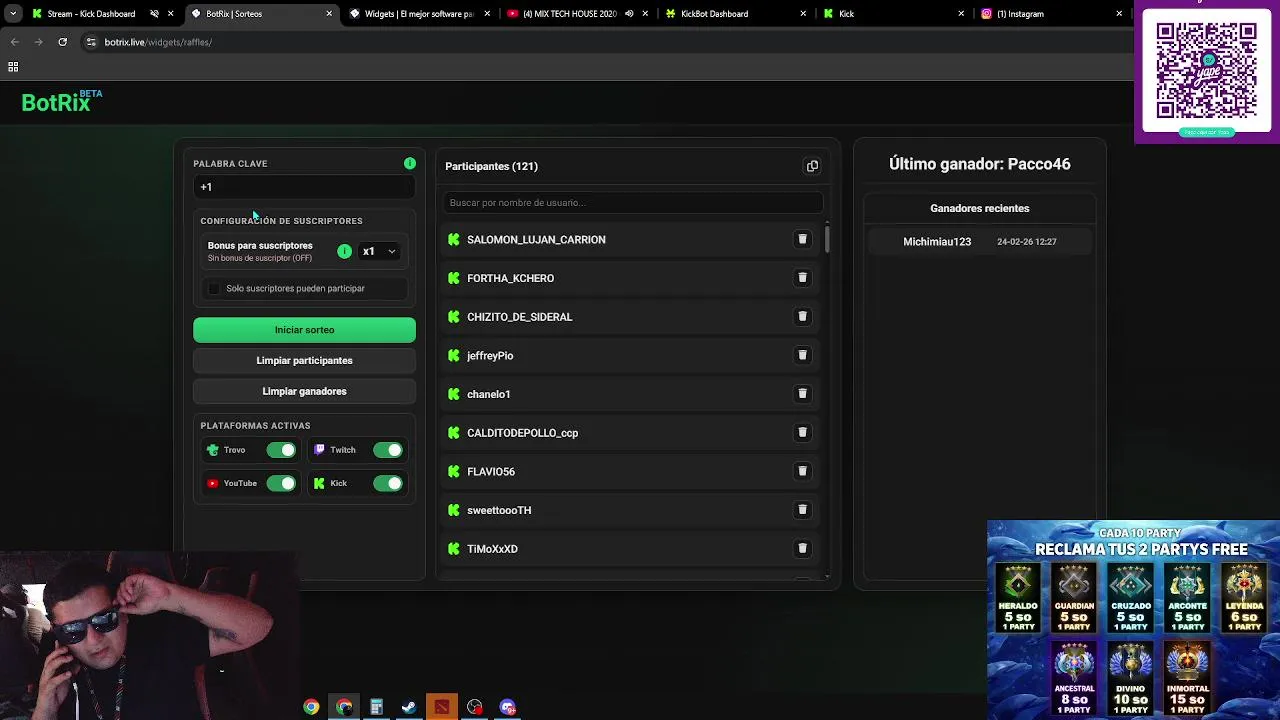The height and width of the screenshot is (720, 1280).
Task: Go back in browser history
Action: point(14,42)
